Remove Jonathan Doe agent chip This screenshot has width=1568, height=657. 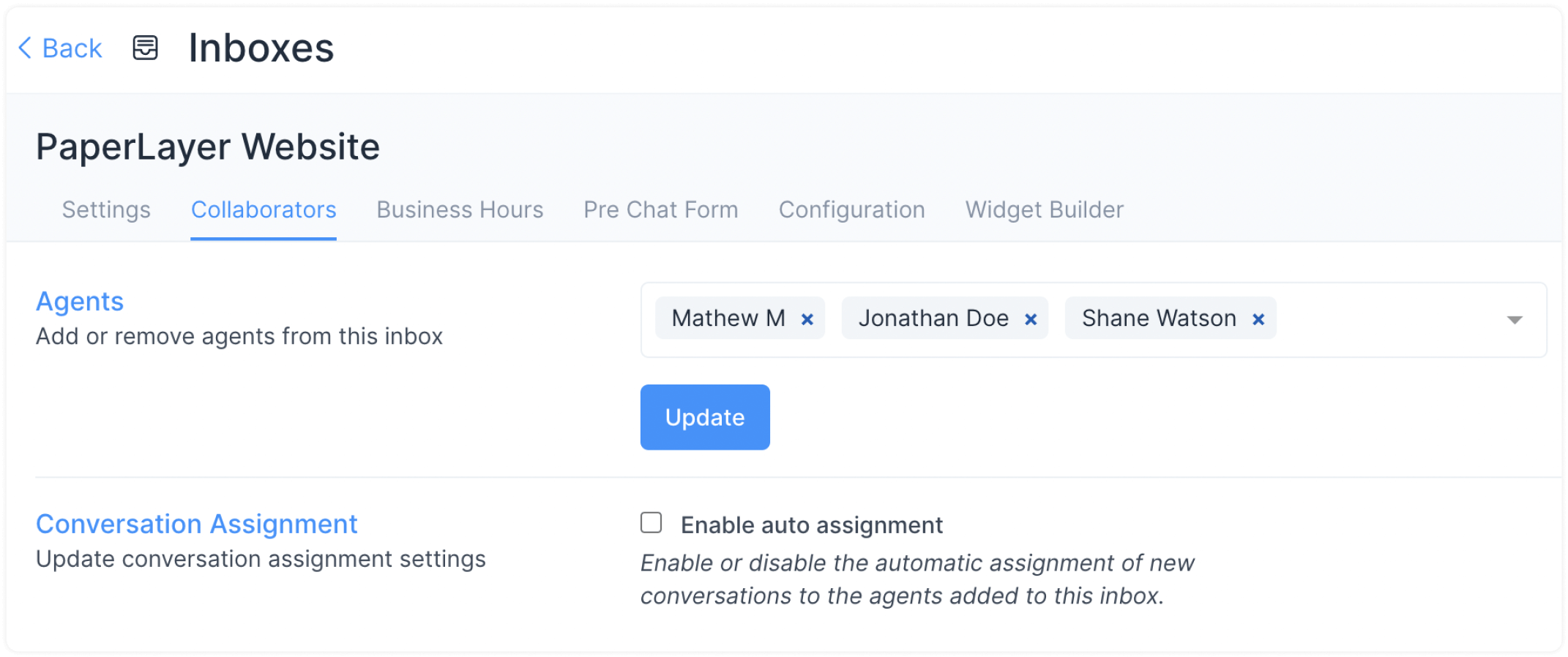tap(1031, 319)
